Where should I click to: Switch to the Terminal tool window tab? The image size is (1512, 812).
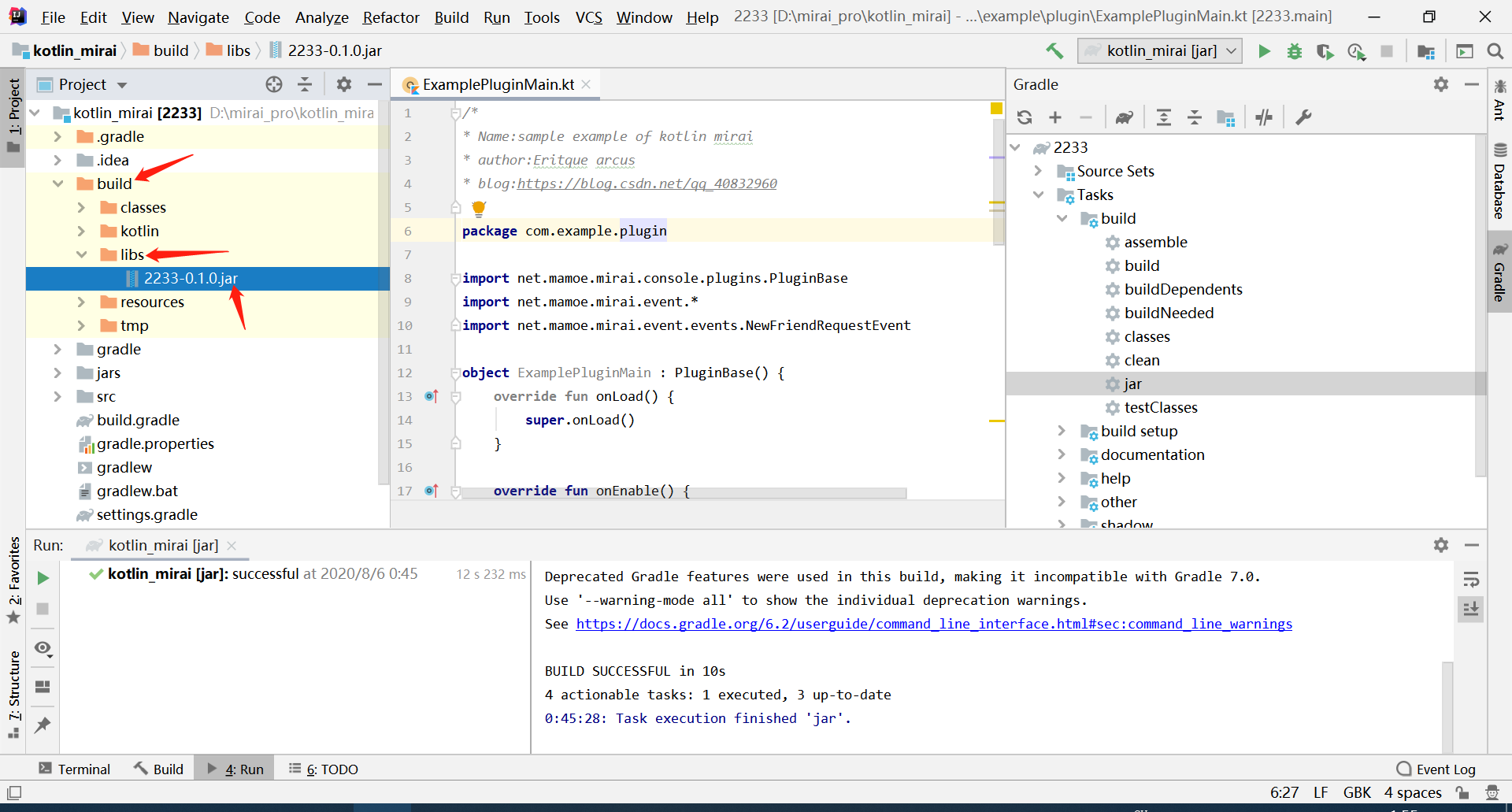tap(75, 769)
